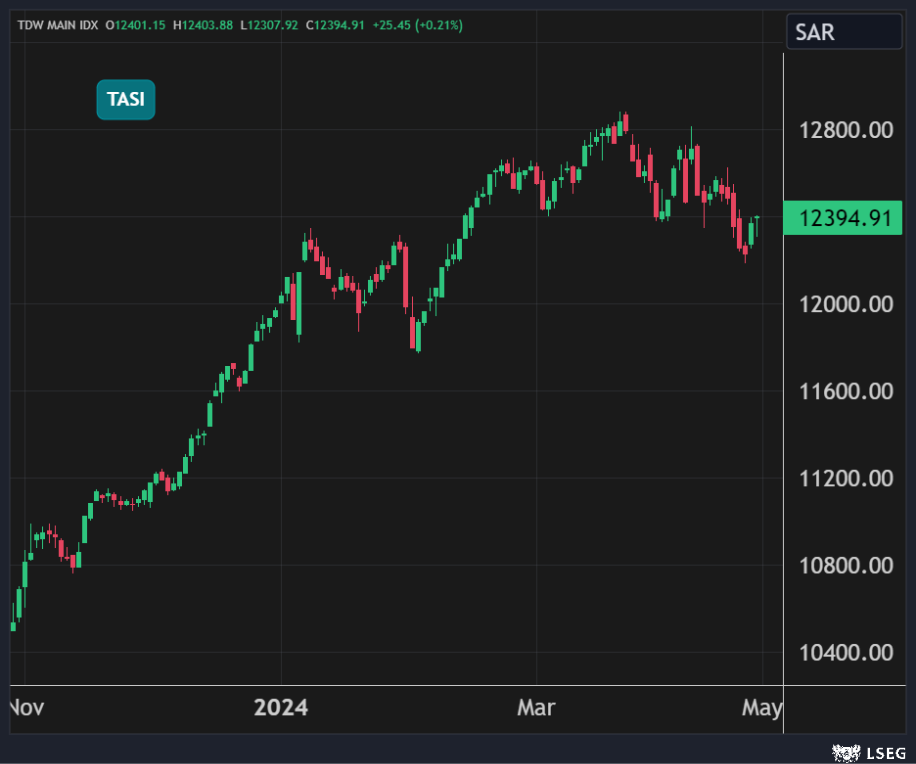Select the May marker on time axis

coord(763,708)
